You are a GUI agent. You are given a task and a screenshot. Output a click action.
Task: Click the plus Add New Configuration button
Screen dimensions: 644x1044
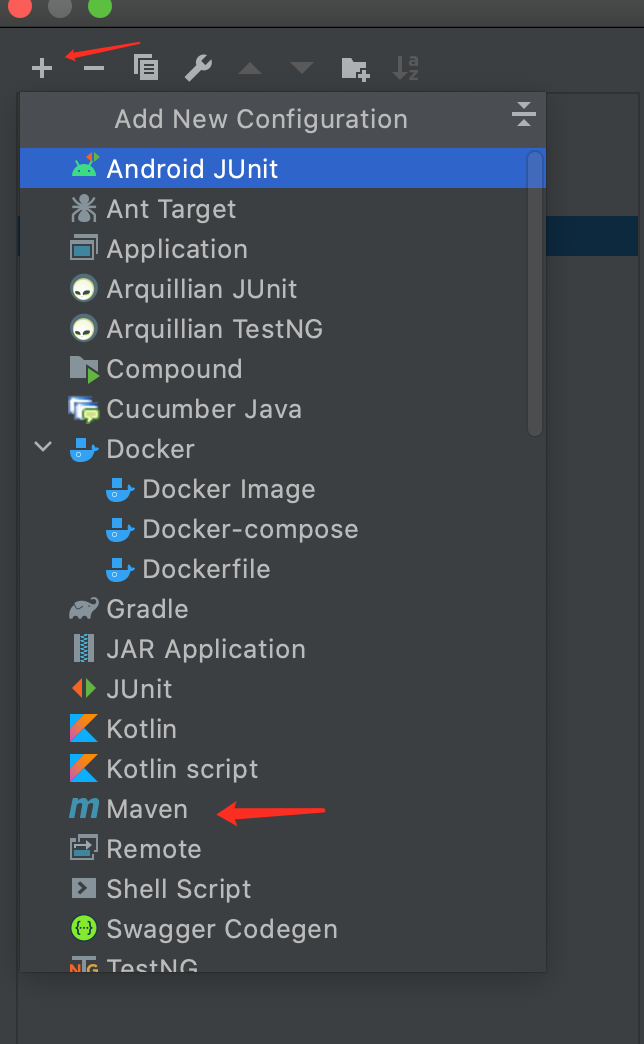pyautogui.click(x=42, y=68)
